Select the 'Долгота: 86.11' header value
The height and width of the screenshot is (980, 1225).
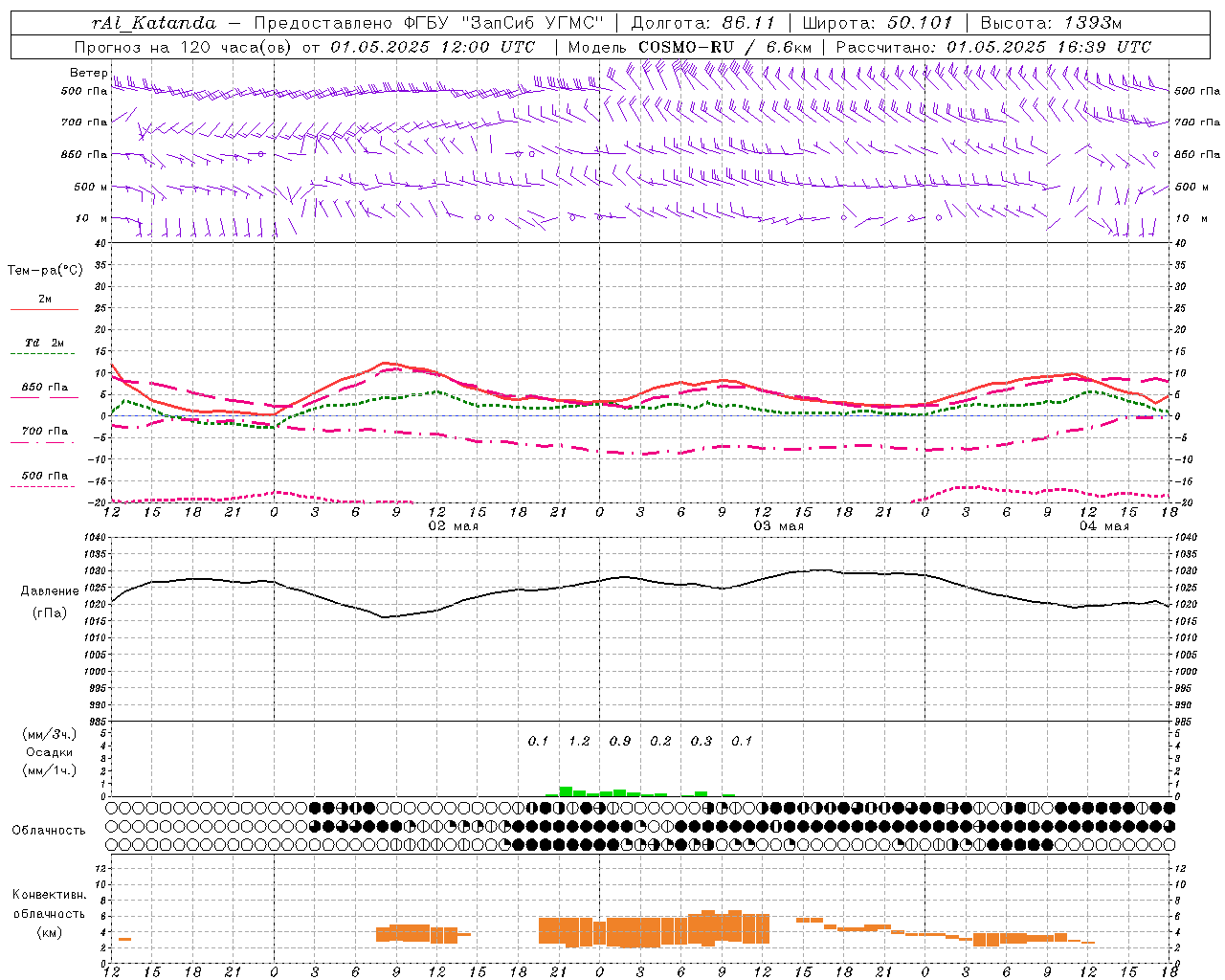point(703,23)
